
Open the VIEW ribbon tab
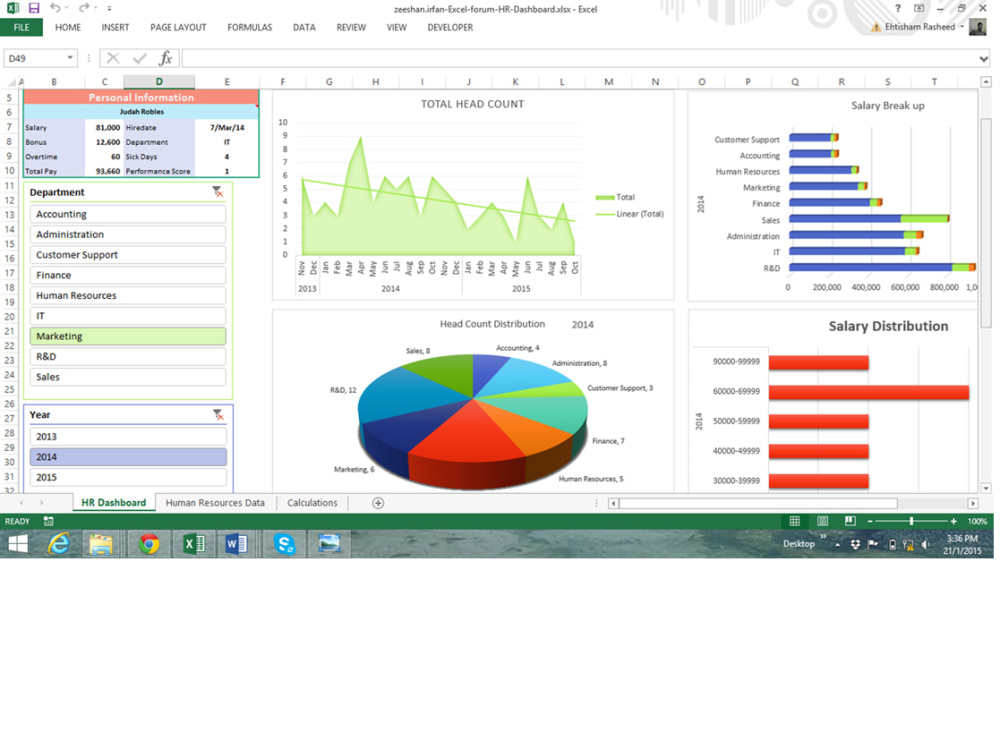click(x=396, y=27)
